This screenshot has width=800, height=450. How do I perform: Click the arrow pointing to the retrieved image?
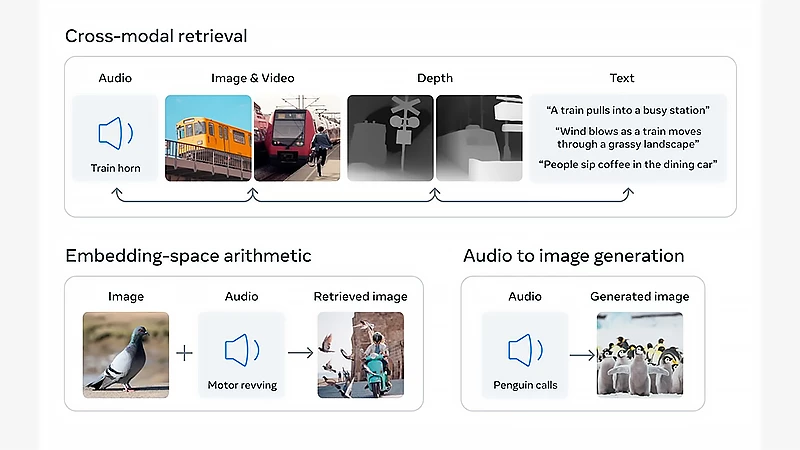[x=301, y=353]
